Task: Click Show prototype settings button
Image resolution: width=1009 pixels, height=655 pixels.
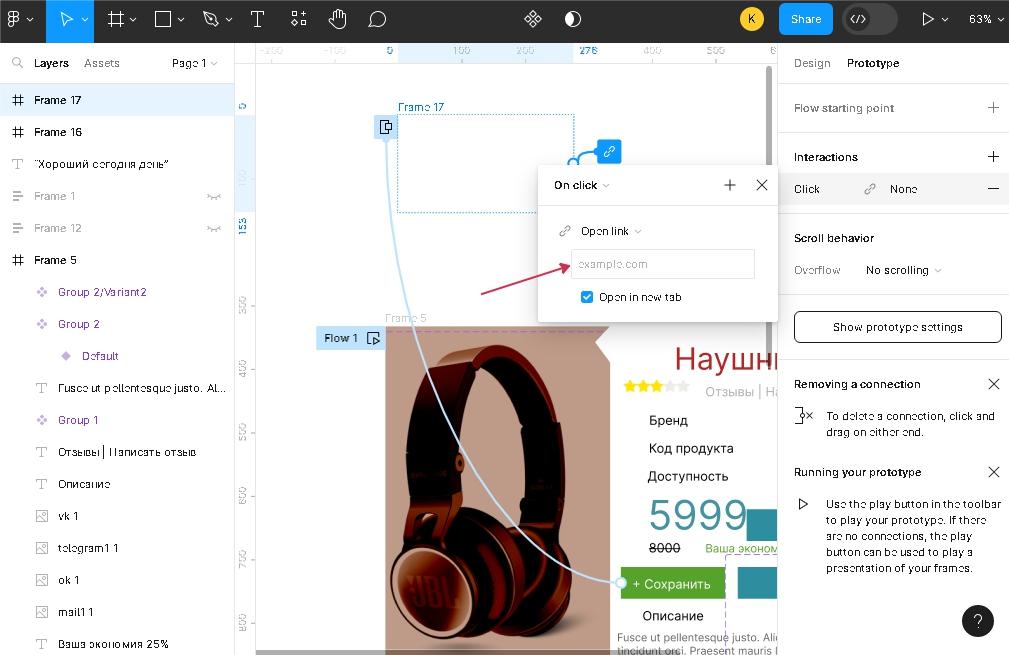Action: [897, 327]
